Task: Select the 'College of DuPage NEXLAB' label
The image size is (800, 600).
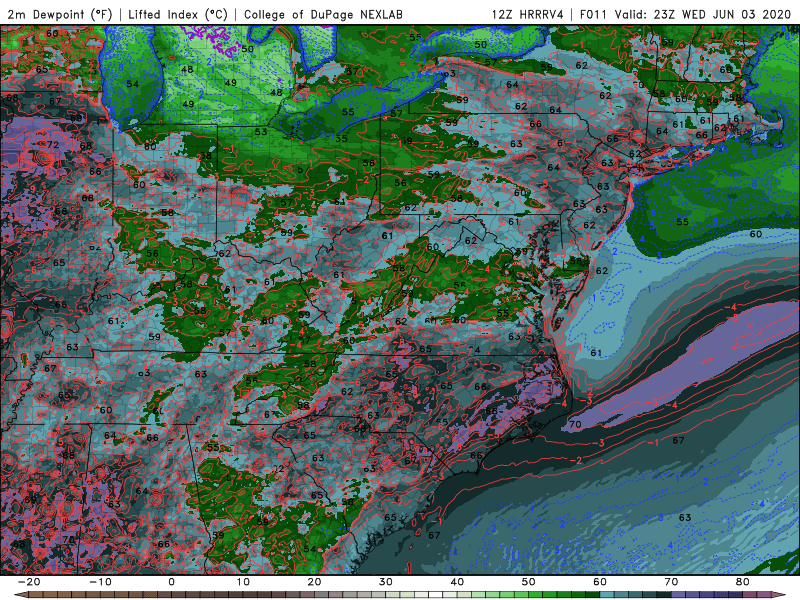Action: click(x=323, y=14)
